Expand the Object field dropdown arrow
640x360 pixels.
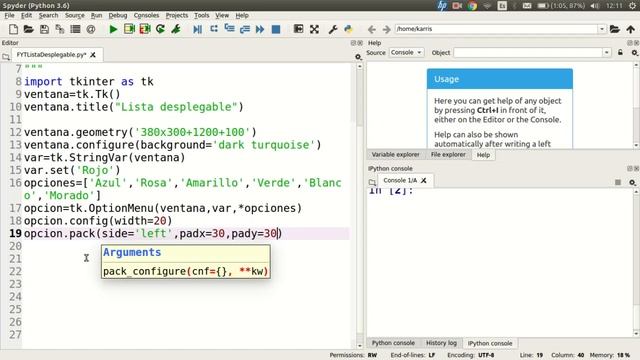[607, 53]
